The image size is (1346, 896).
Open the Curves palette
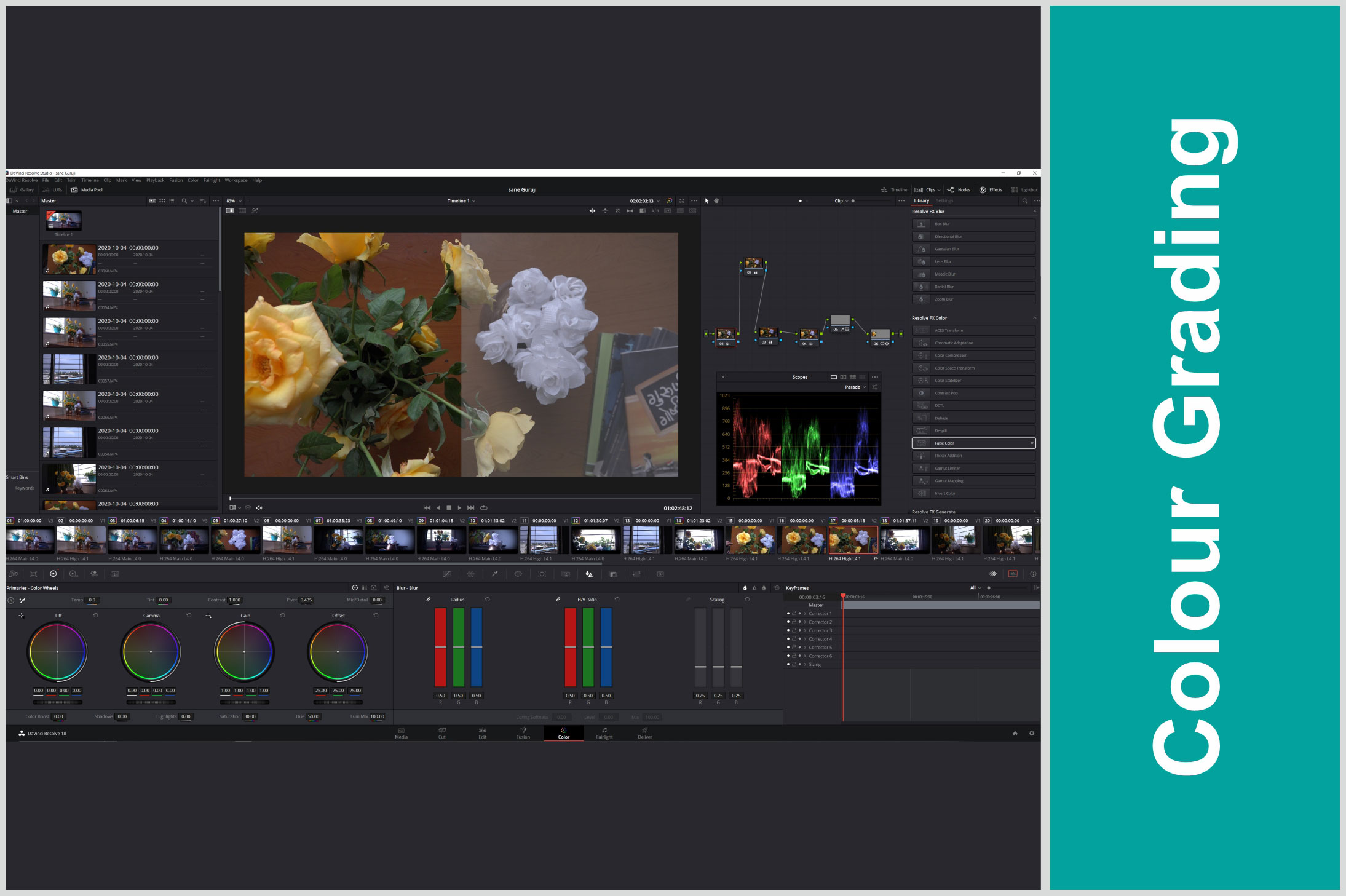click(x=447, y=574)
